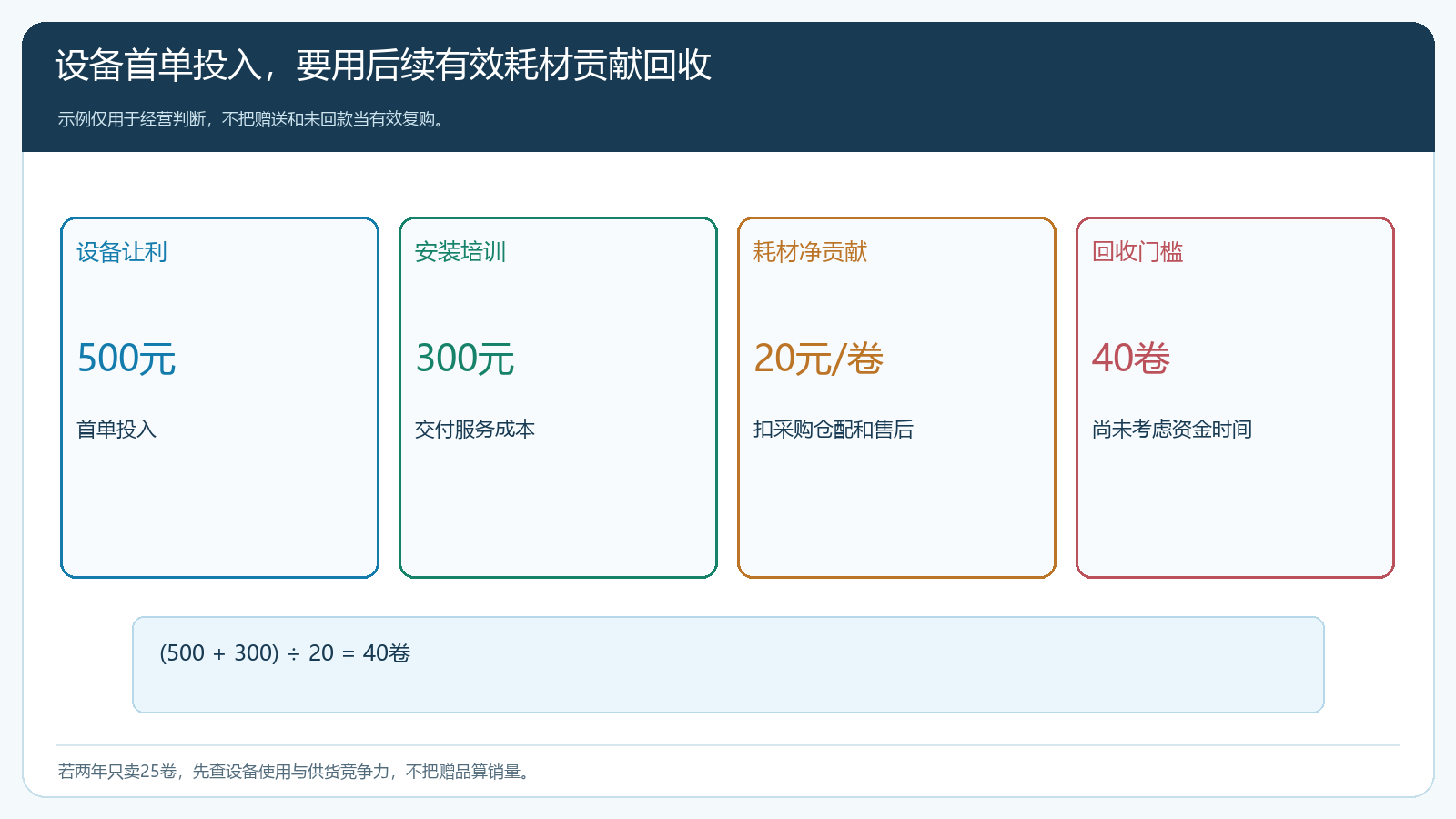Click the 扣采购仓配和售后 caption
This screenshot has height=819, width=1456.
tap(834, 429)
